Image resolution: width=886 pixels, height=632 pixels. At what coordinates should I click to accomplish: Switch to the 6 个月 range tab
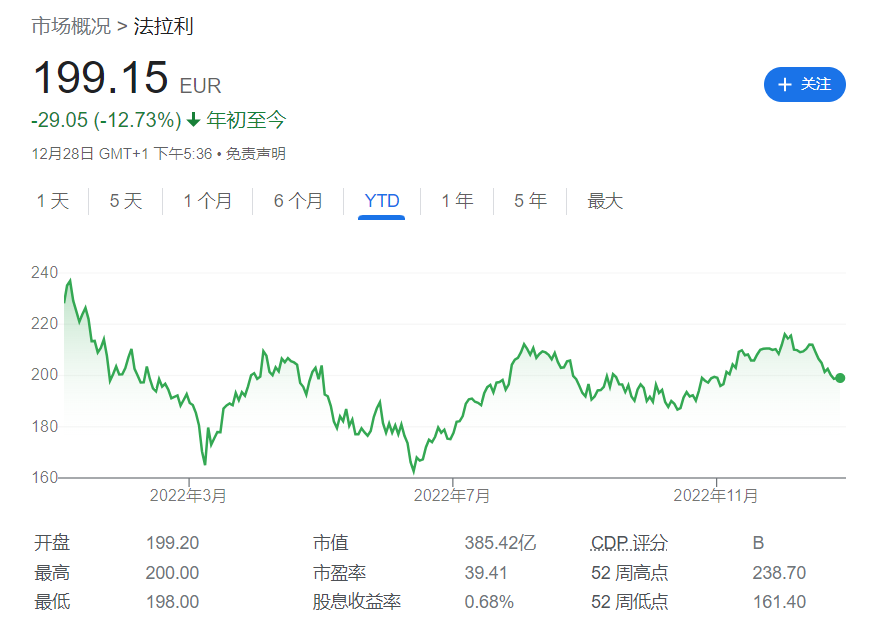[298, 201]
